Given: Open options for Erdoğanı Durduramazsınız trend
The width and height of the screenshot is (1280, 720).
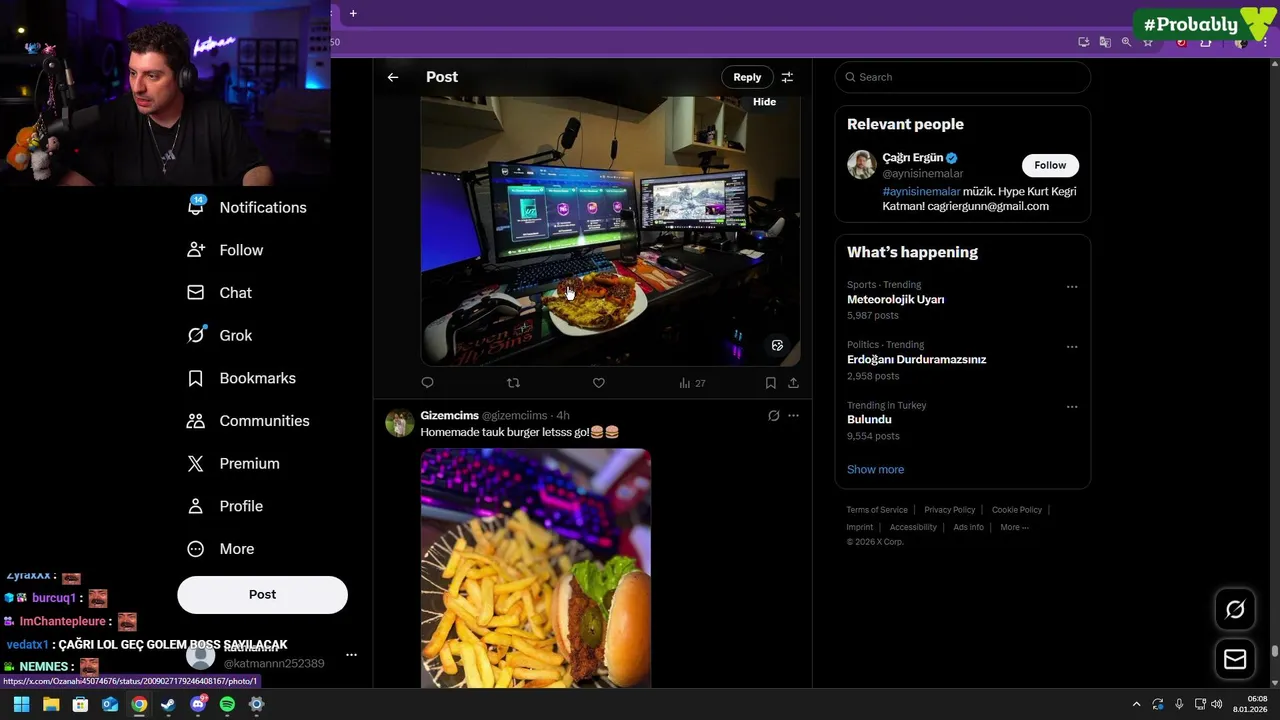Looking at the screenshot, I should click(x=1072, y=347).
